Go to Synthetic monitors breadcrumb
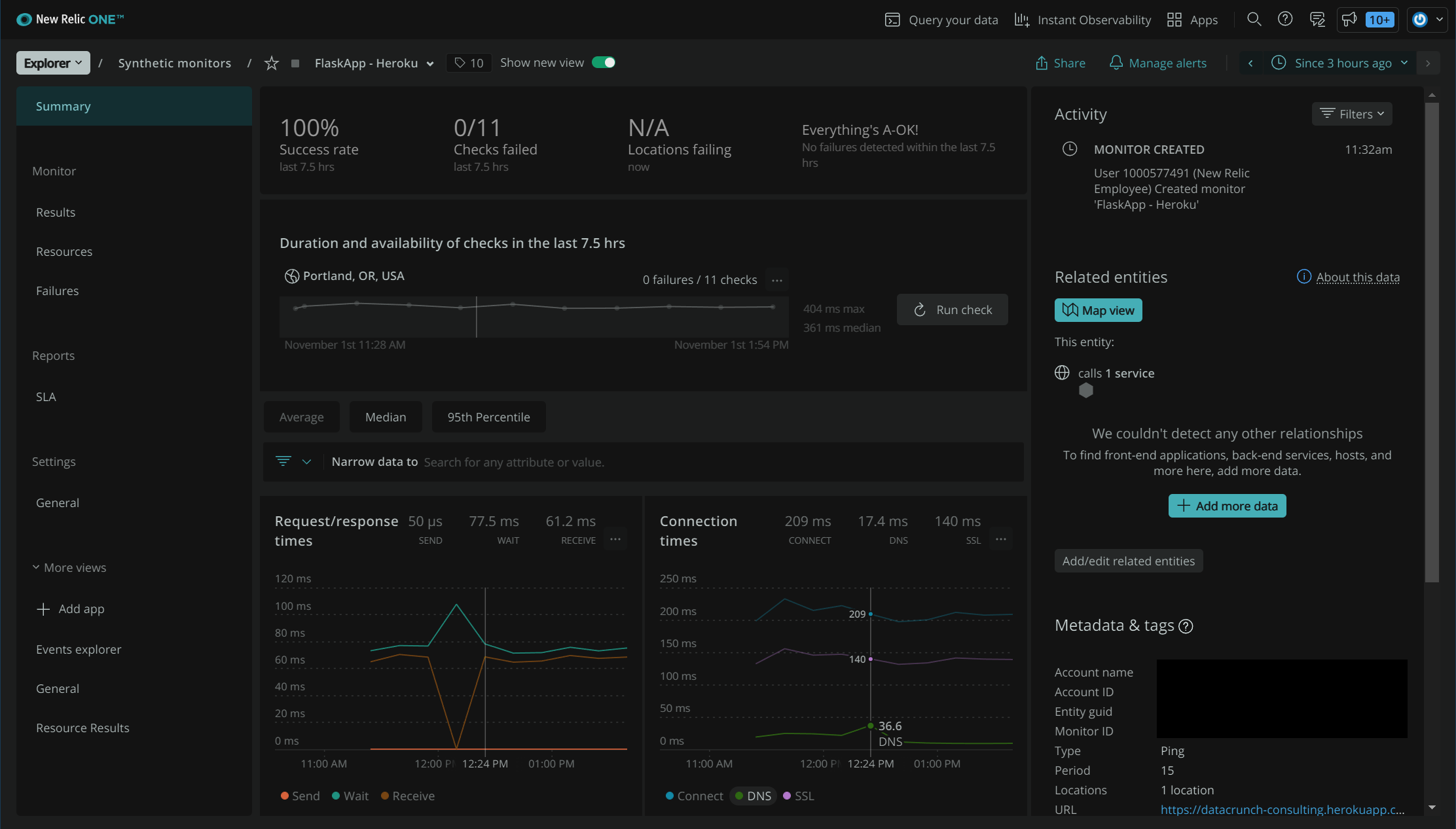 (175, 63)
